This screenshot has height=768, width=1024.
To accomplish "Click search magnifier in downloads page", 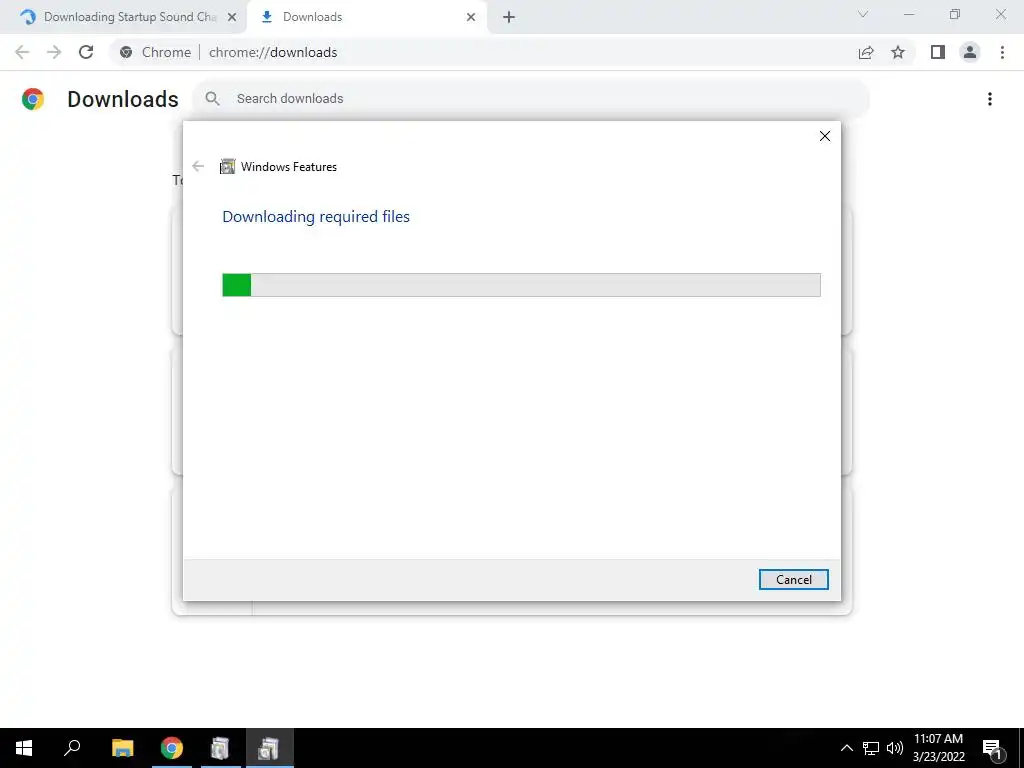I will (x=212, y=99).
